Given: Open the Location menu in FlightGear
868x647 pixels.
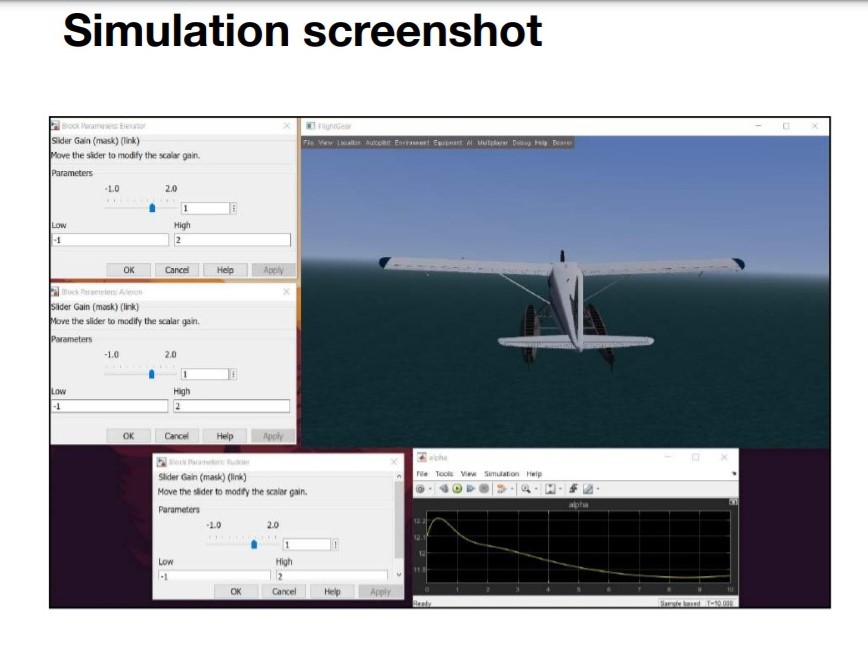Looking at the screenshot, I should pyautogui.click(x=349, y=143).
